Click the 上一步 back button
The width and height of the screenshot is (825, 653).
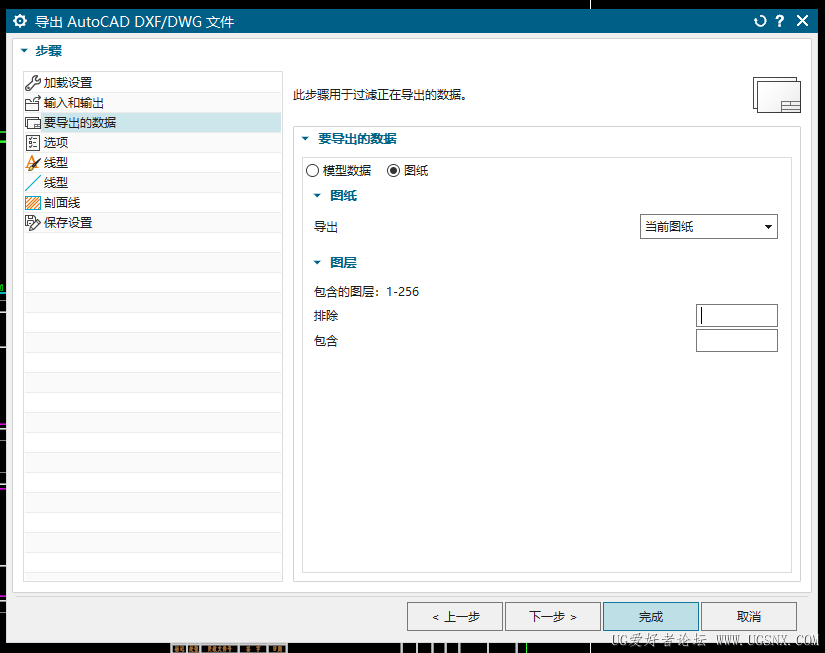coord(455,617)
